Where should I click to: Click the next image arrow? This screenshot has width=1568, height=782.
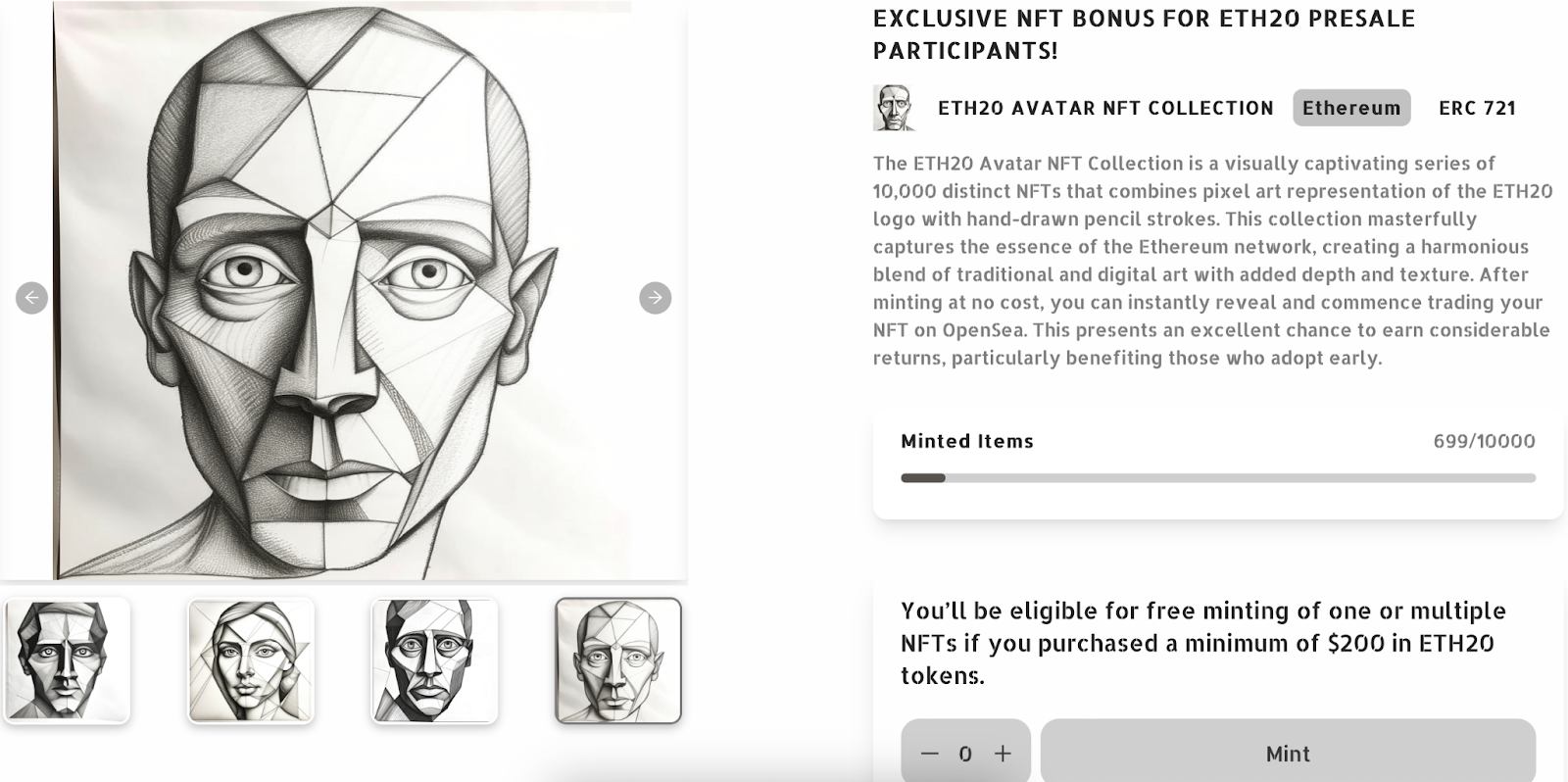point(655,298)
